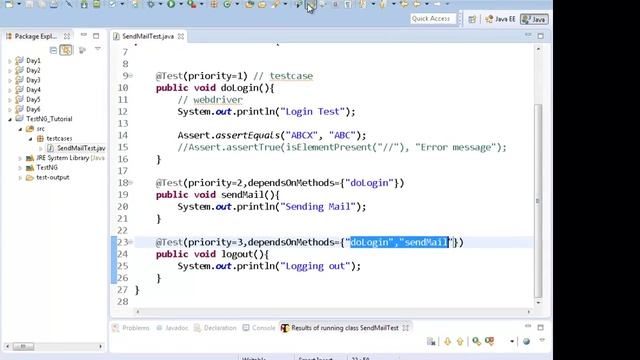
Task: Click the editor horizontal scroll-right arrow
Action: pos(529,312)
